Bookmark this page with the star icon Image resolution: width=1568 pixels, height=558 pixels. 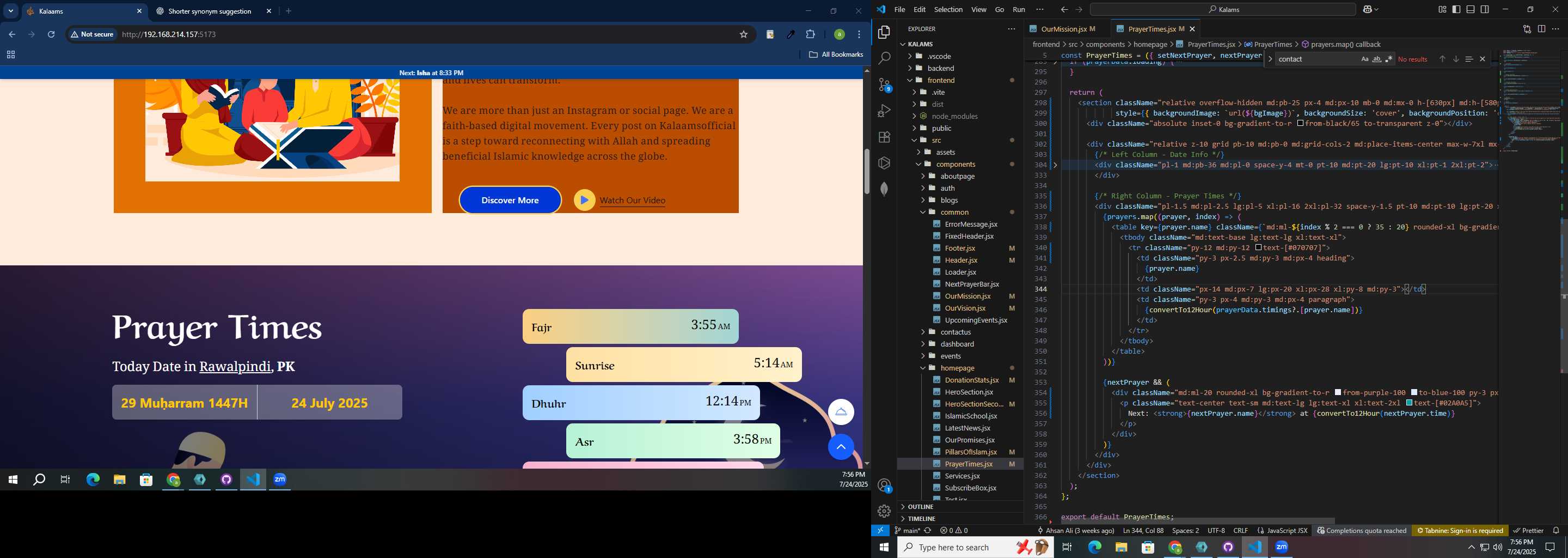point(743,34)
